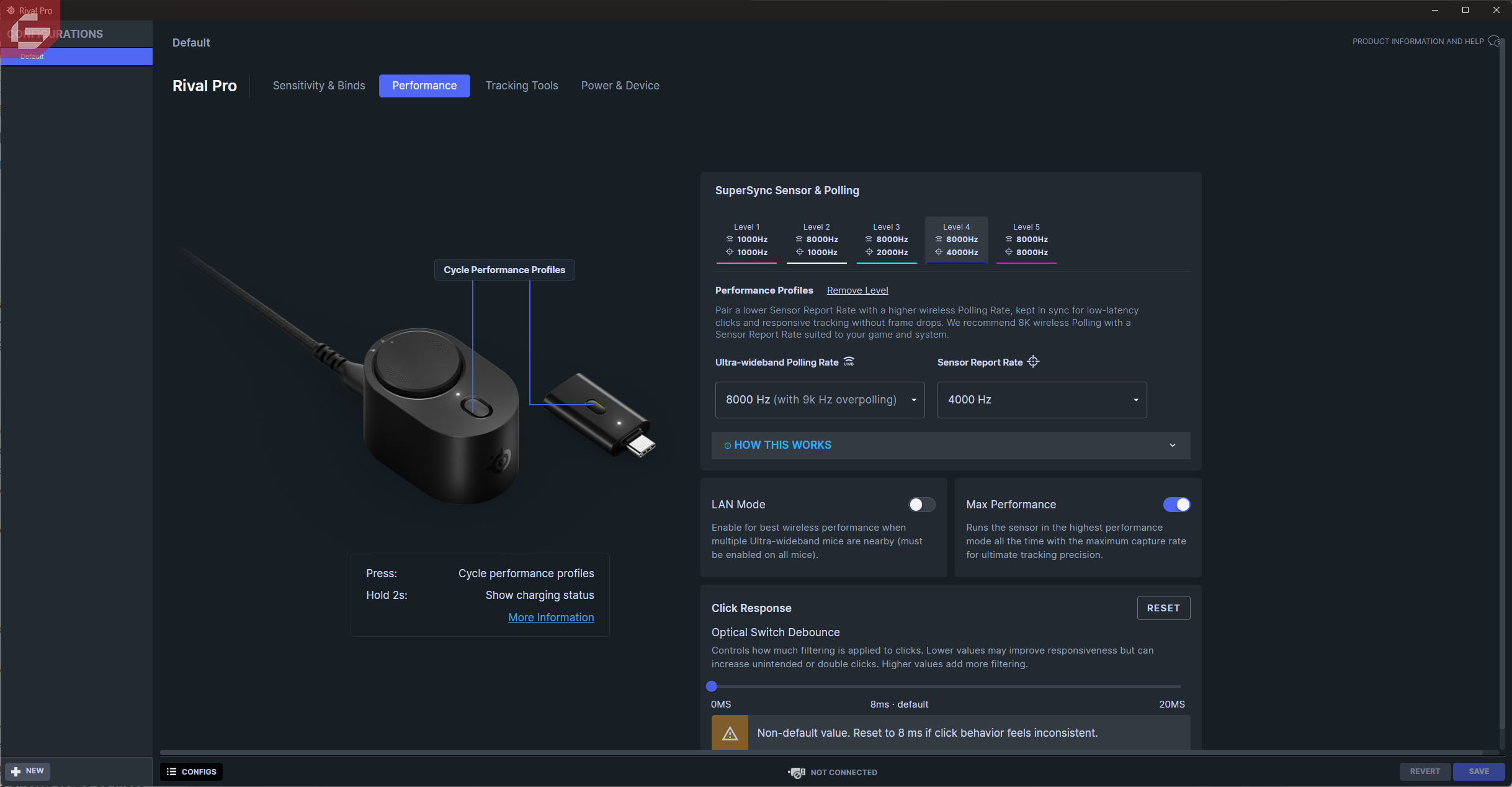This screenshot has width=1512, height=787.
Task: Select Level 1 performance profile
Action: tap(746, 240)
